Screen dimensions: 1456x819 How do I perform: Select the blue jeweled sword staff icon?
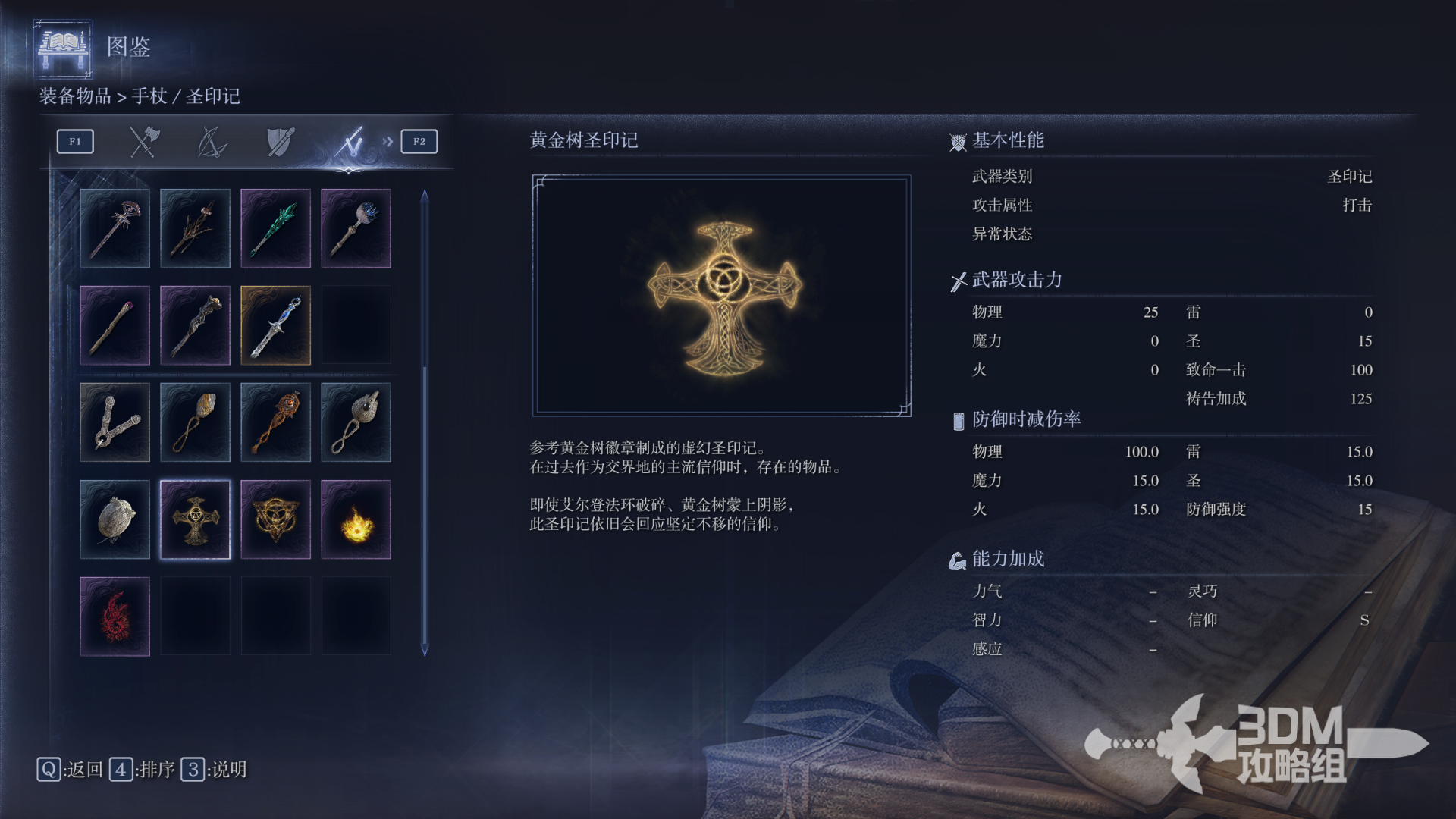click(x=275, y=325)
